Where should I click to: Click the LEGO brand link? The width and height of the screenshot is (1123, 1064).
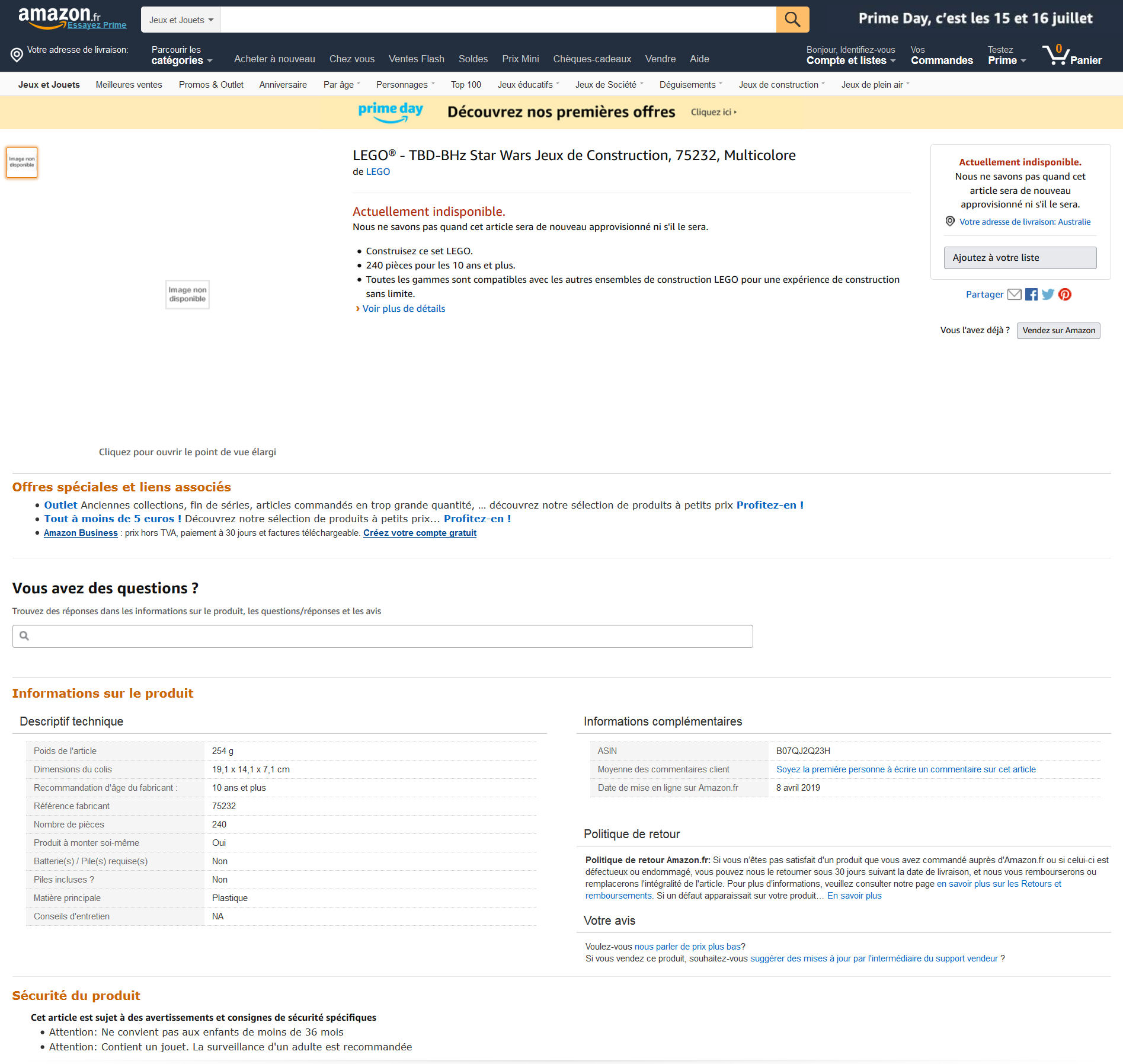[378, 172]
